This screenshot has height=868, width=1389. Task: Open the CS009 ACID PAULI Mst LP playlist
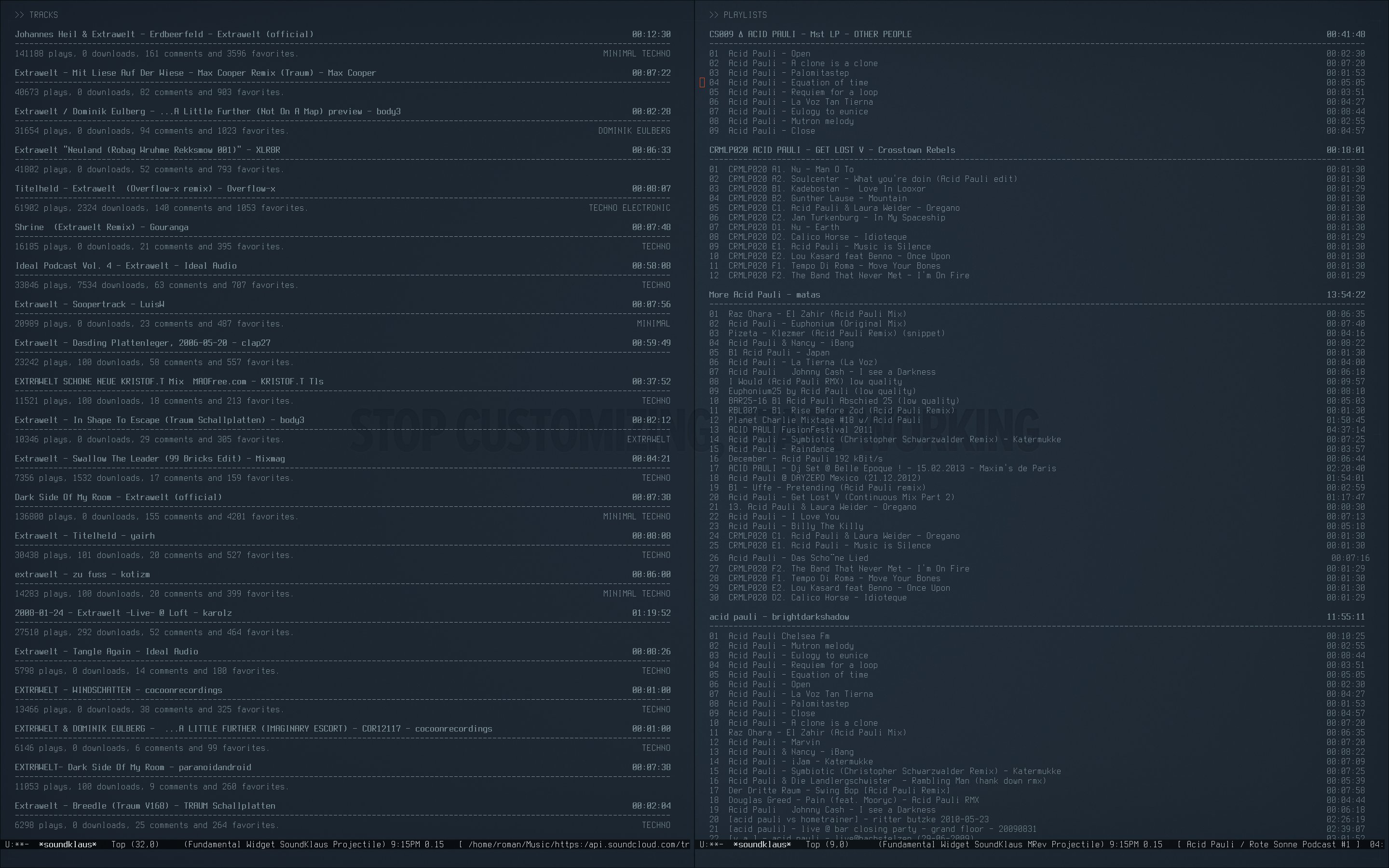click(810, 34)
